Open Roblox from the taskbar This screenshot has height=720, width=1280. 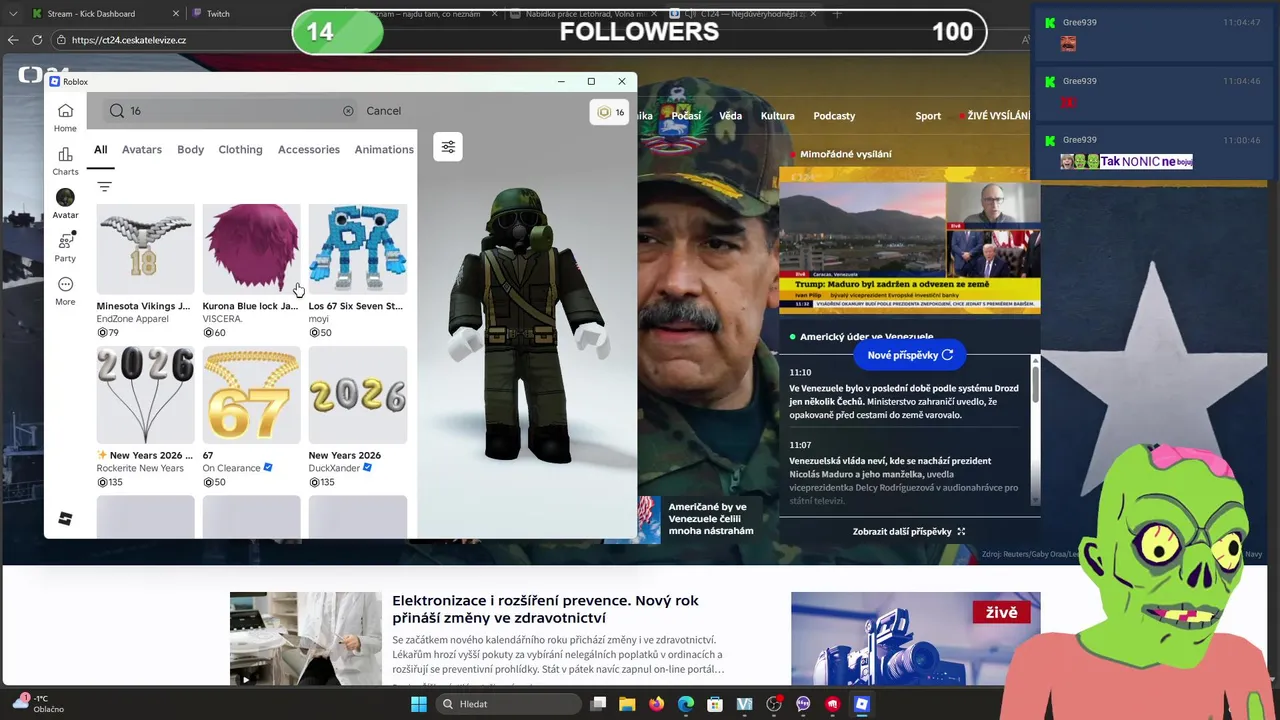pos(861,704)
